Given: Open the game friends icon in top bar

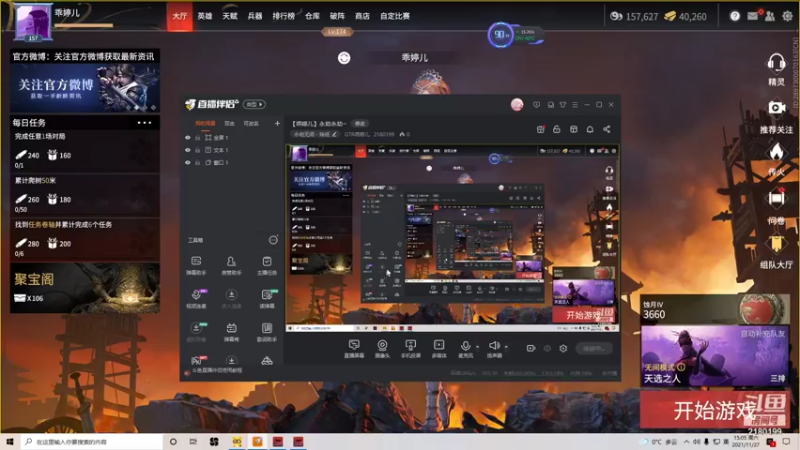Looking at the screenshot, I should [x=770, y=16].
